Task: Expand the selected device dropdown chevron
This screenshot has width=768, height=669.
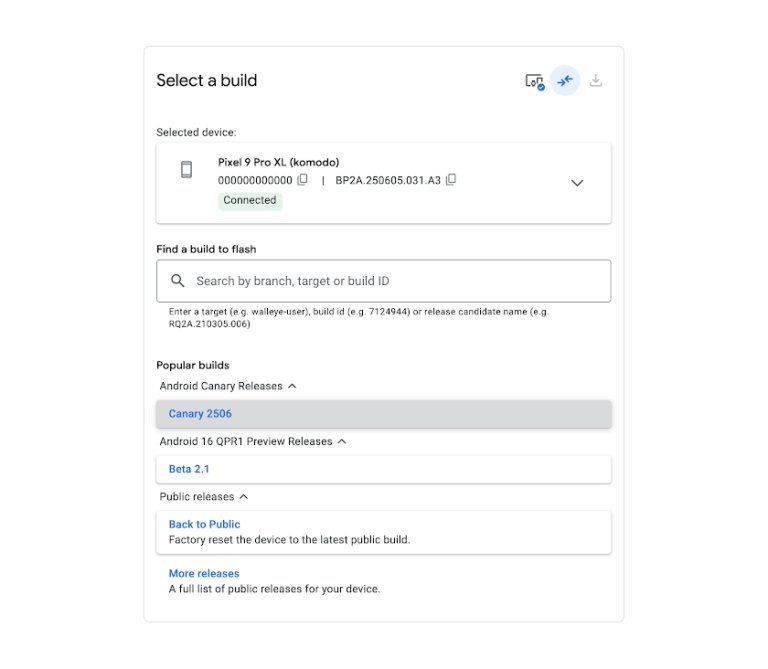Action: [x=577, y=183]
